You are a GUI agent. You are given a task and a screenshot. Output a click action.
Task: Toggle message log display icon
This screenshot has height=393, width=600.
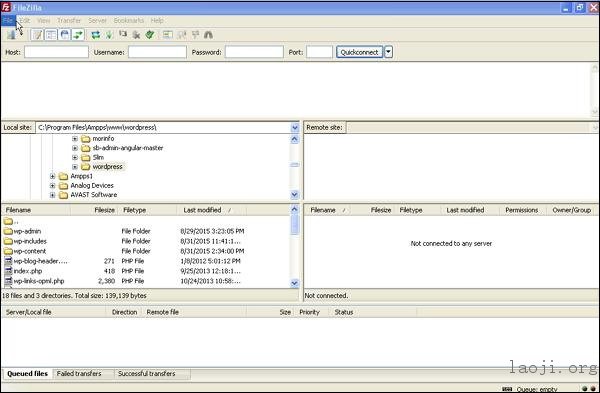point(37,35)
